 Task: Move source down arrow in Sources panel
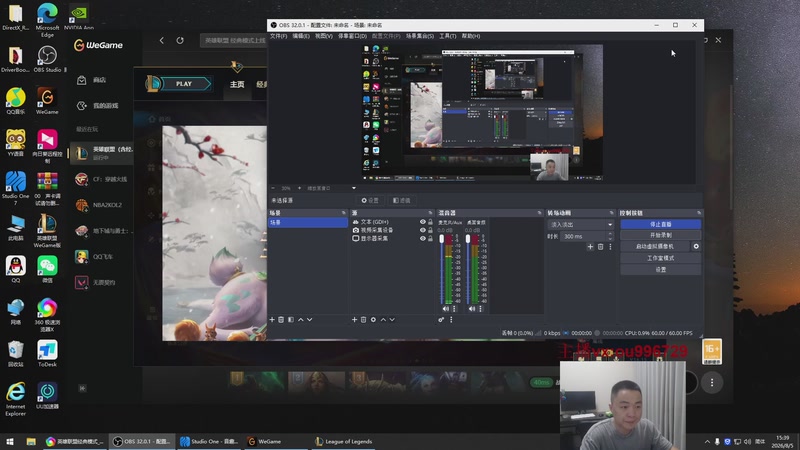tap(392, 320)
